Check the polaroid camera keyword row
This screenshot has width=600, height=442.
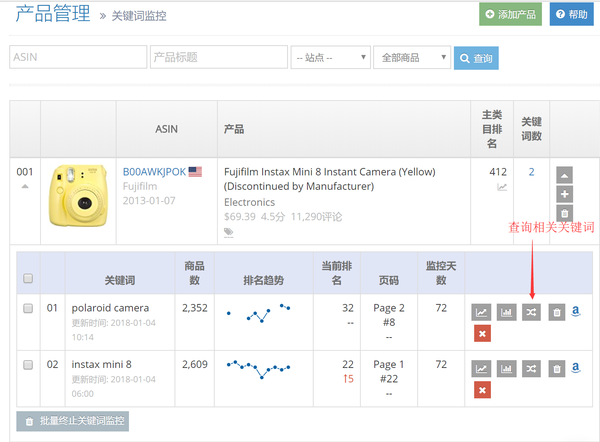(x=28, y=308)
